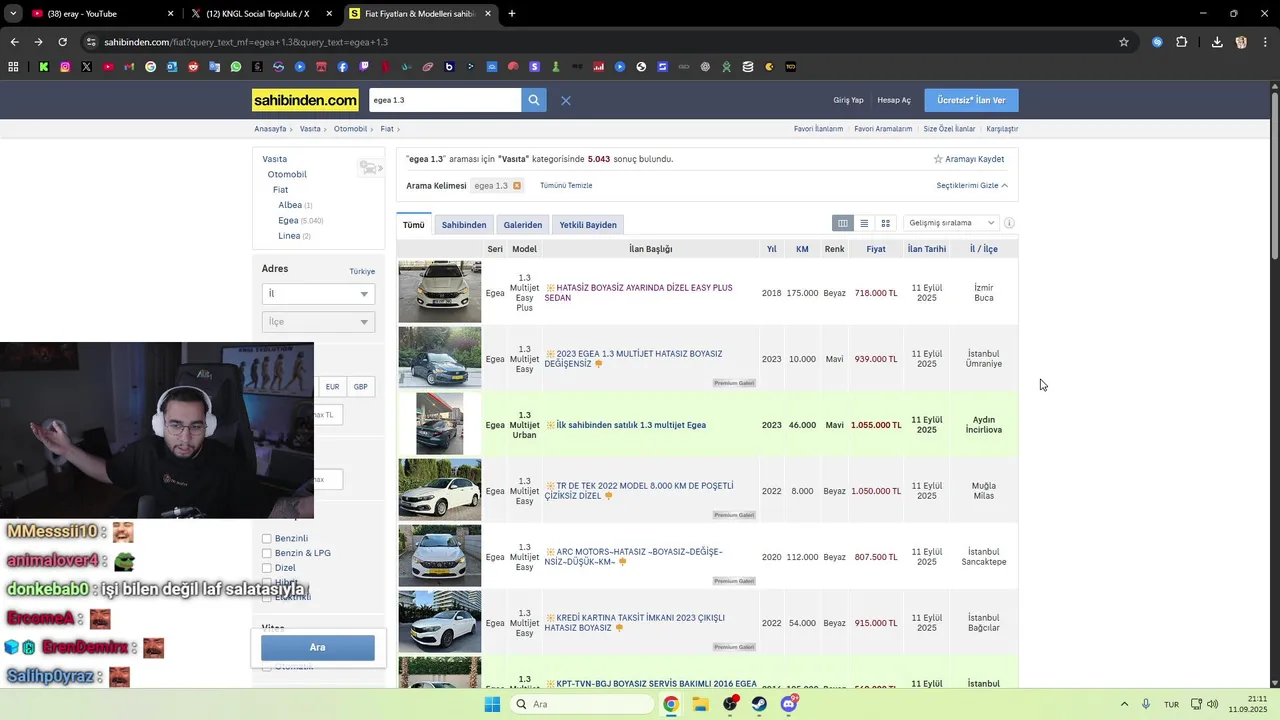
Task: Click 'Aramayı Kaydet' to save search
Action: point(969,159)
